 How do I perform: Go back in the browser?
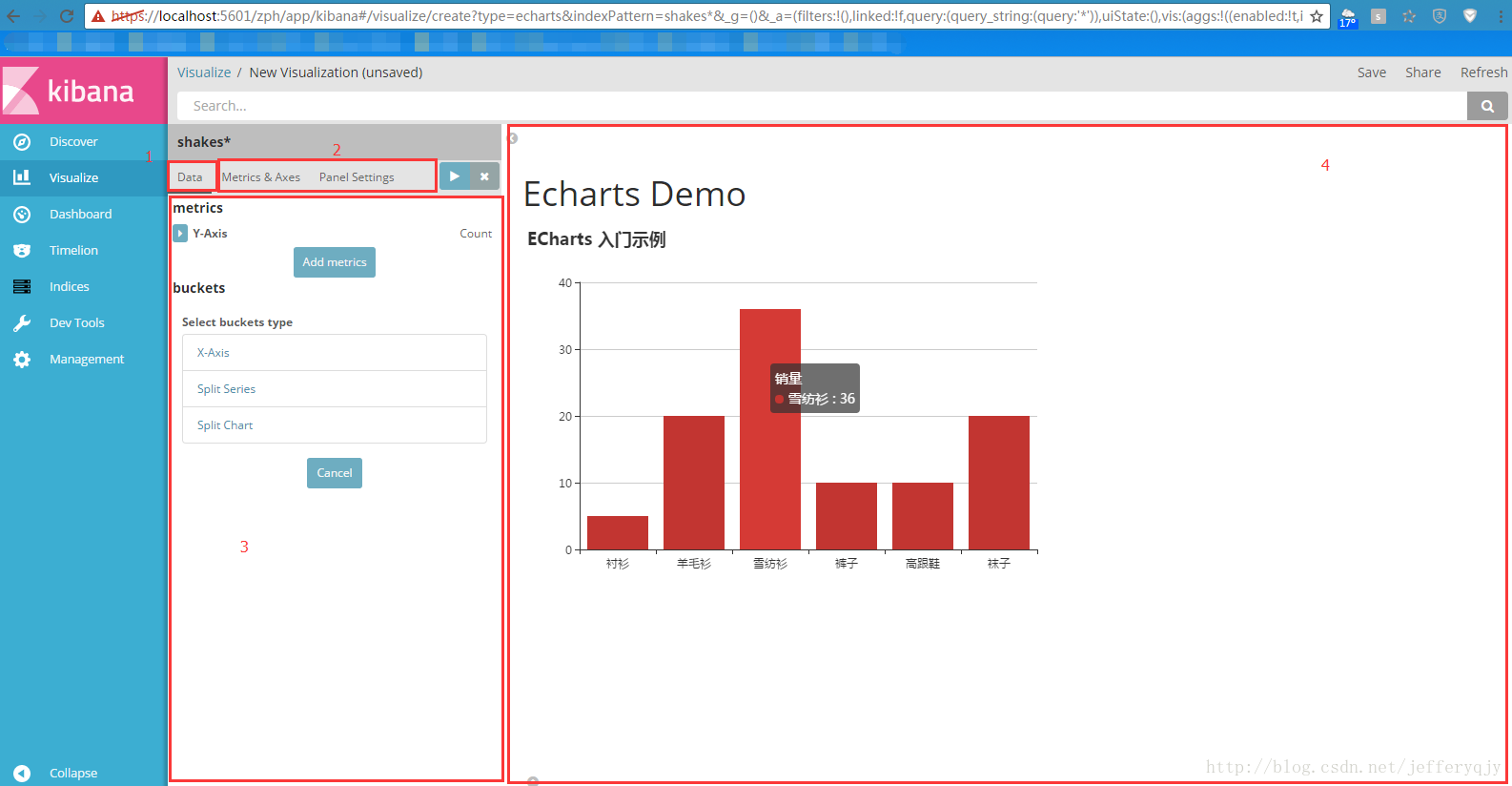(13, 16)
